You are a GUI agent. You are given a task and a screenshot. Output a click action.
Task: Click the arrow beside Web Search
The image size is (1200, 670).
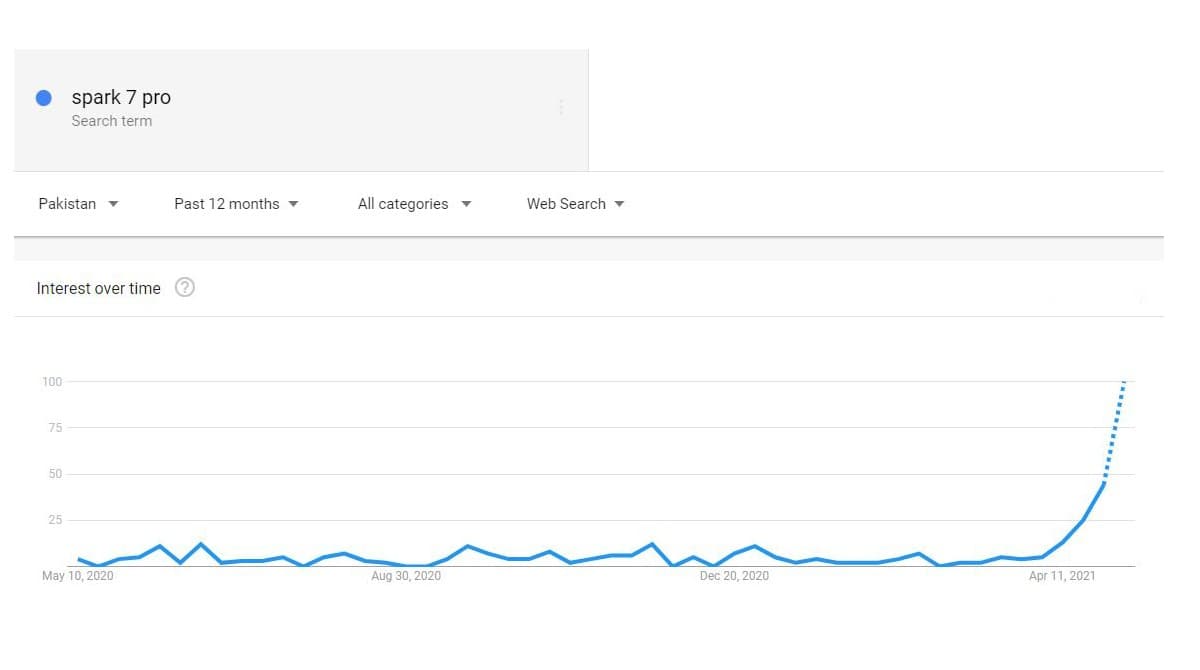pos(619,204)
